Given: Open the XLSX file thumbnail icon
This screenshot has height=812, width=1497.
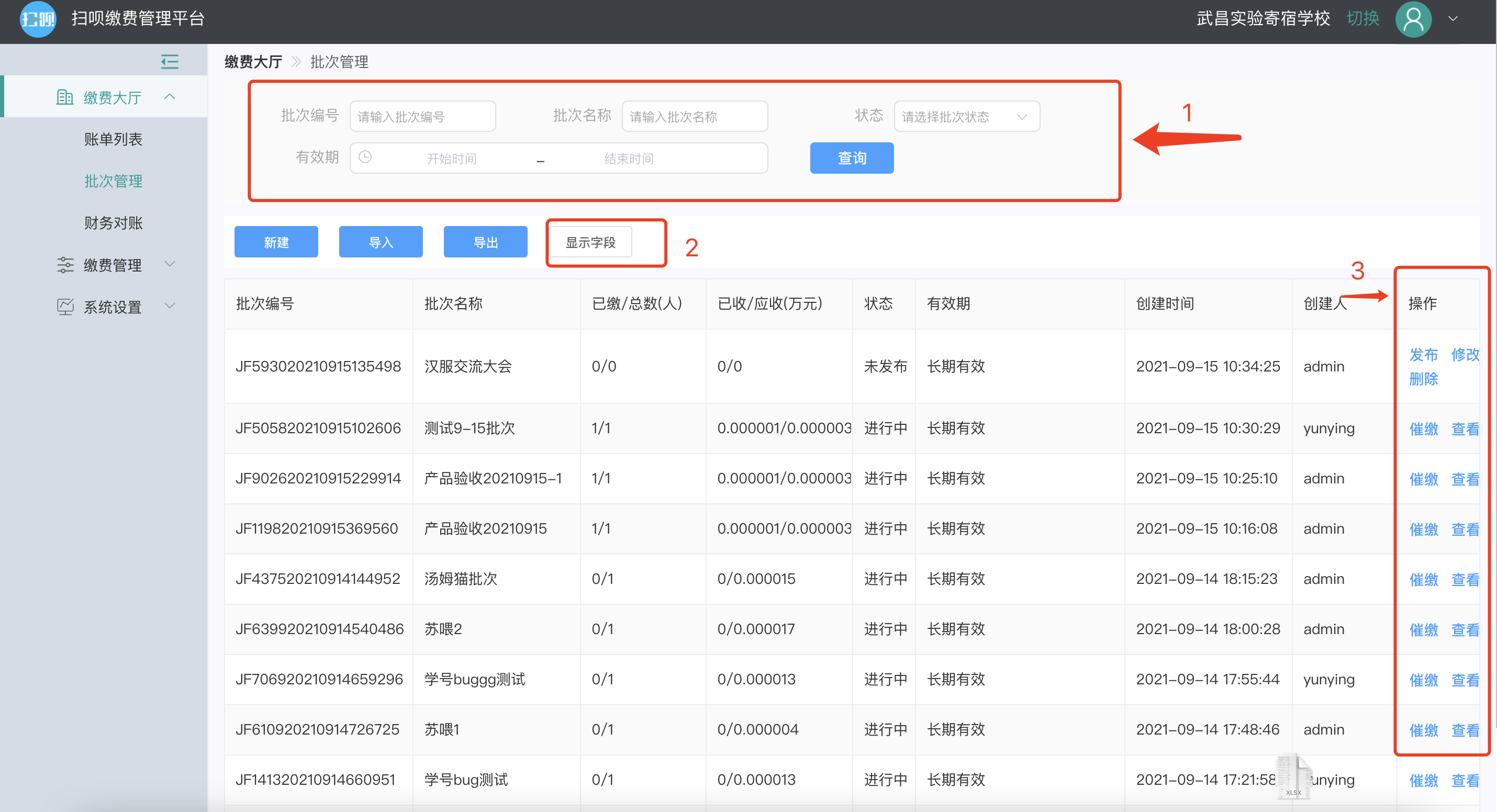Looking at the screenshot, I should click(1293, 776).
